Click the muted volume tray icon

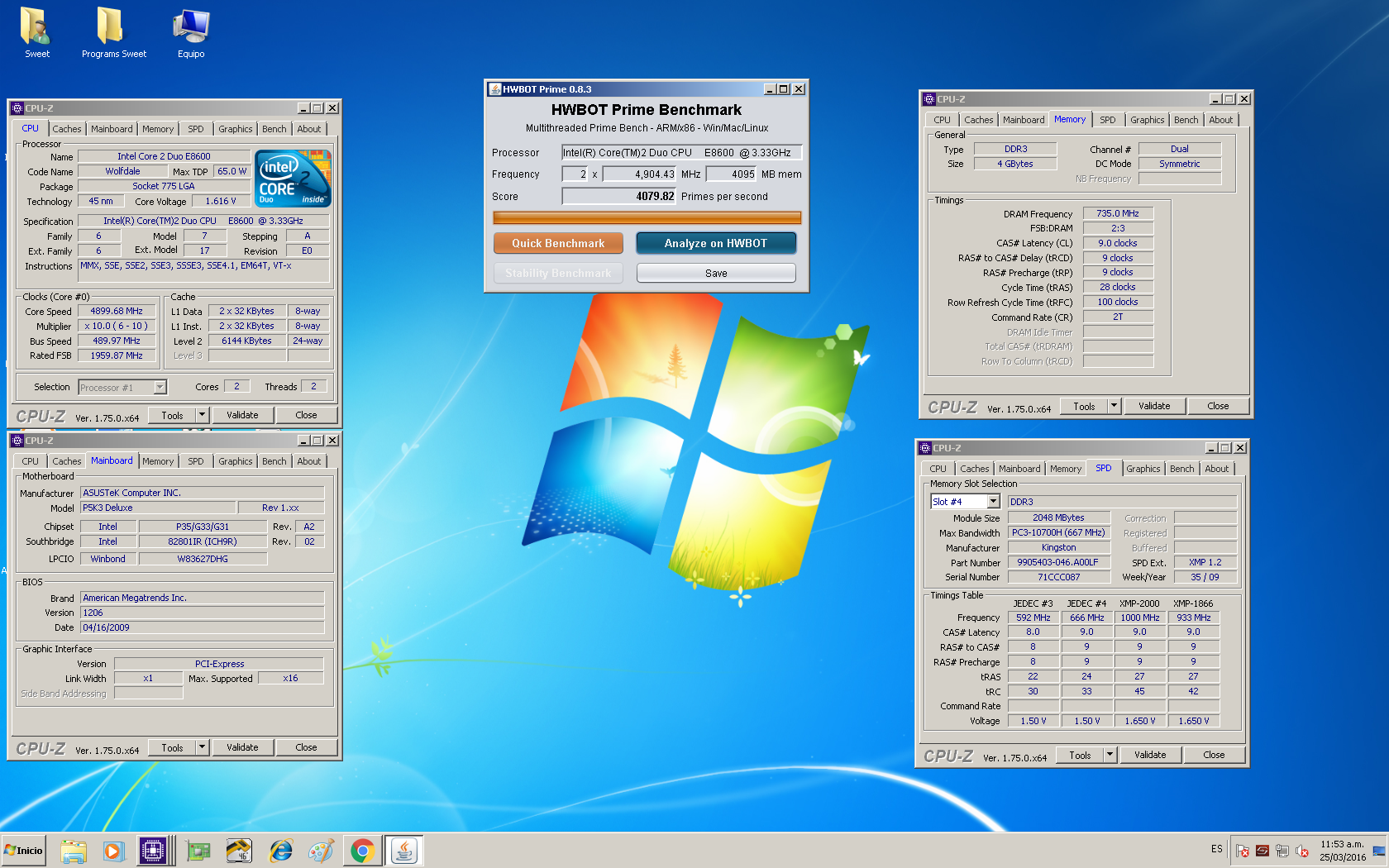click(x=1302, y=851)
